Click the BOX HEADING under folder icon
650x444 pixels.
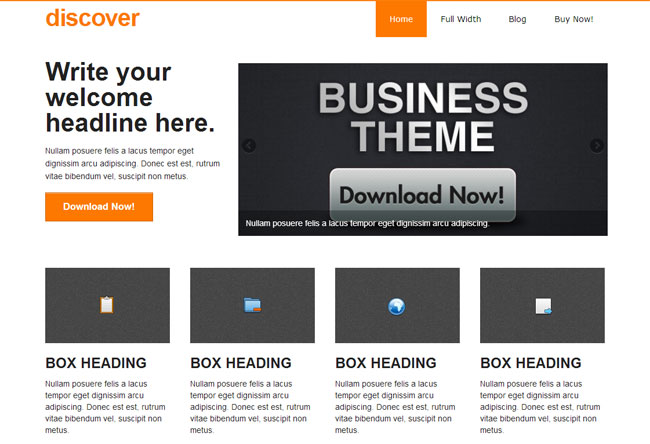point(241,363)
